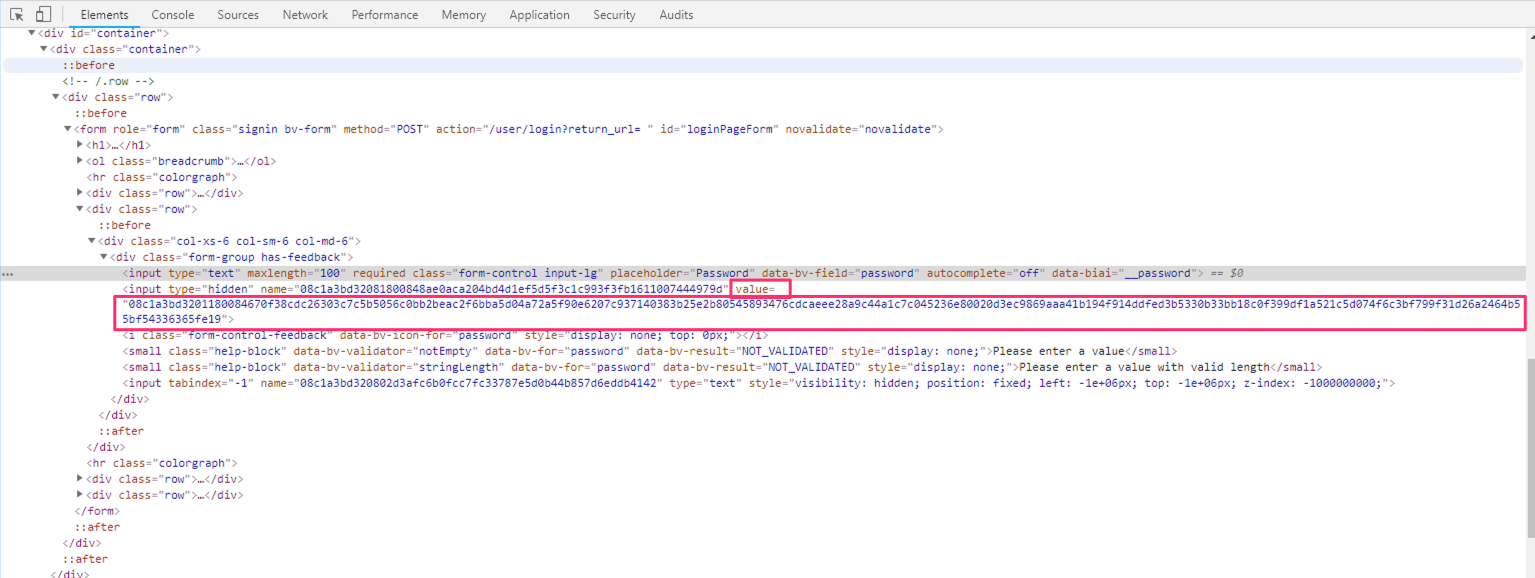Click the data-bv-field="password" attribute
This screenshot has height=578, width=1535.
pos(841,273)
